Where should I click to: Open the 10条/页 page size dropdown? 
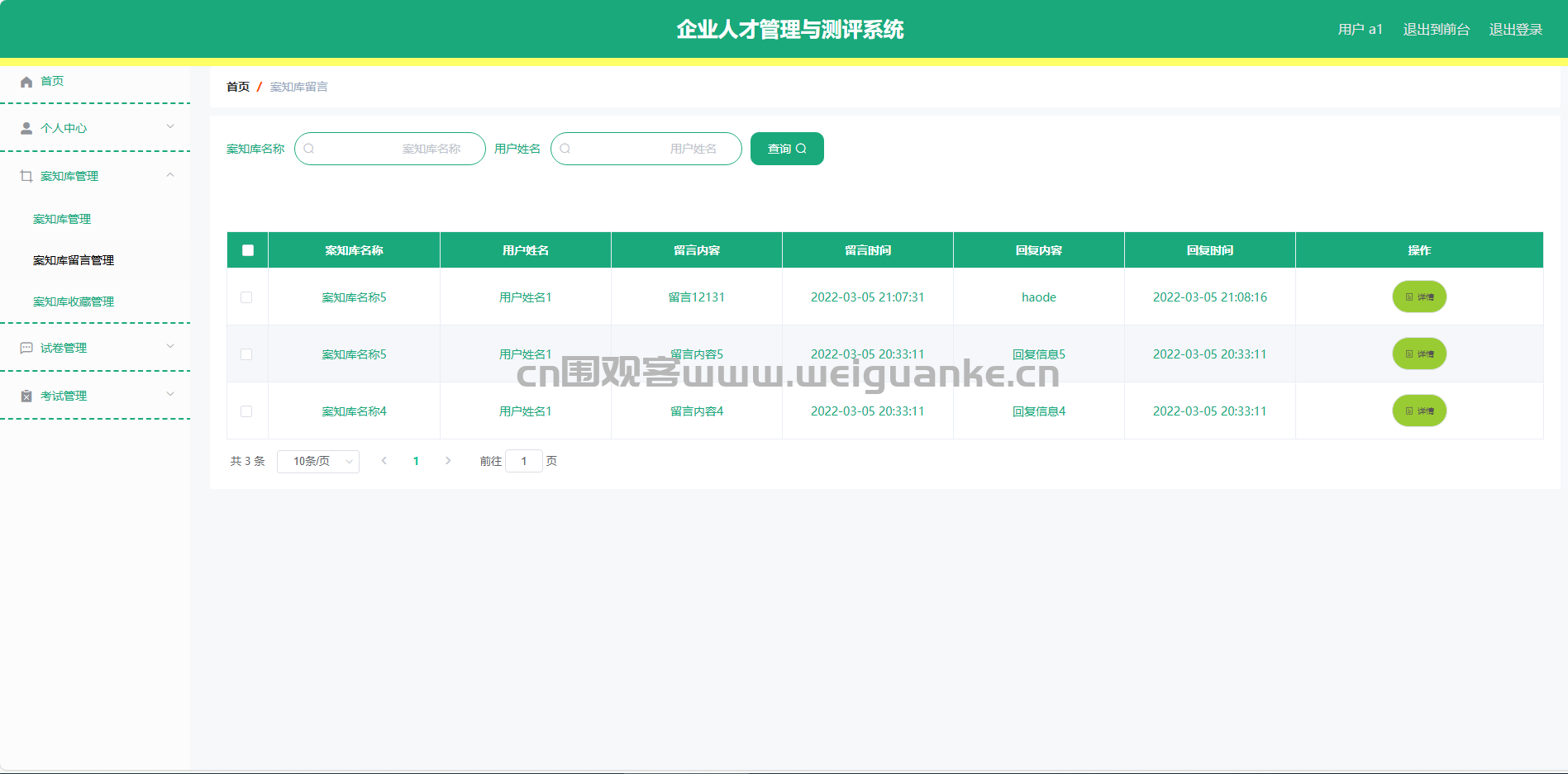coord(318,461)
